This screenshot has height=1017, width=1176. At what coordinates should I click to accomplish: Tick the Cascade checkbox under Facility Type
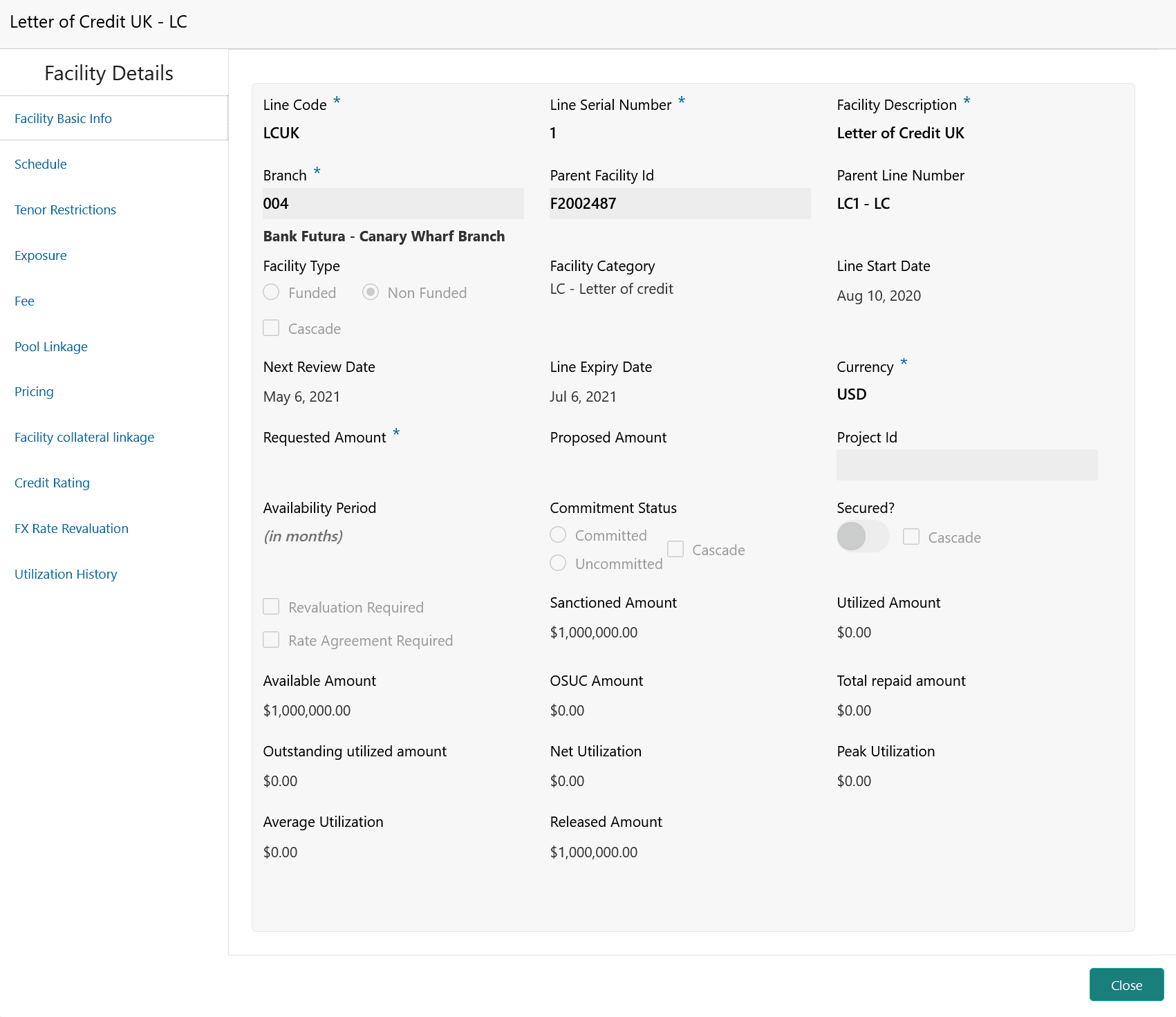point(272,328)
